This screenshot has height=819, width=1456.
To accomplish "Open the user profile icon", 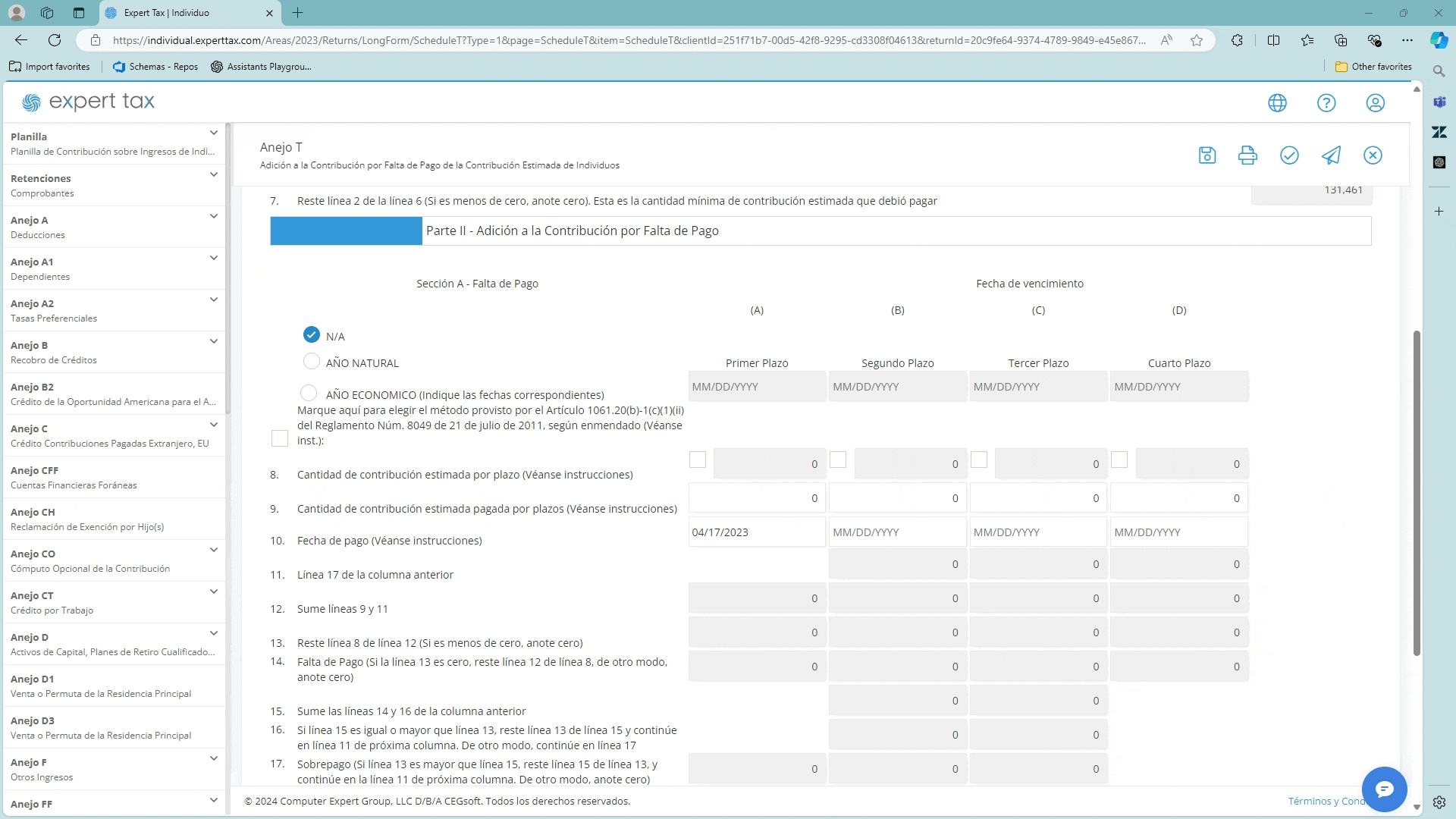I will click(1375, 103).
